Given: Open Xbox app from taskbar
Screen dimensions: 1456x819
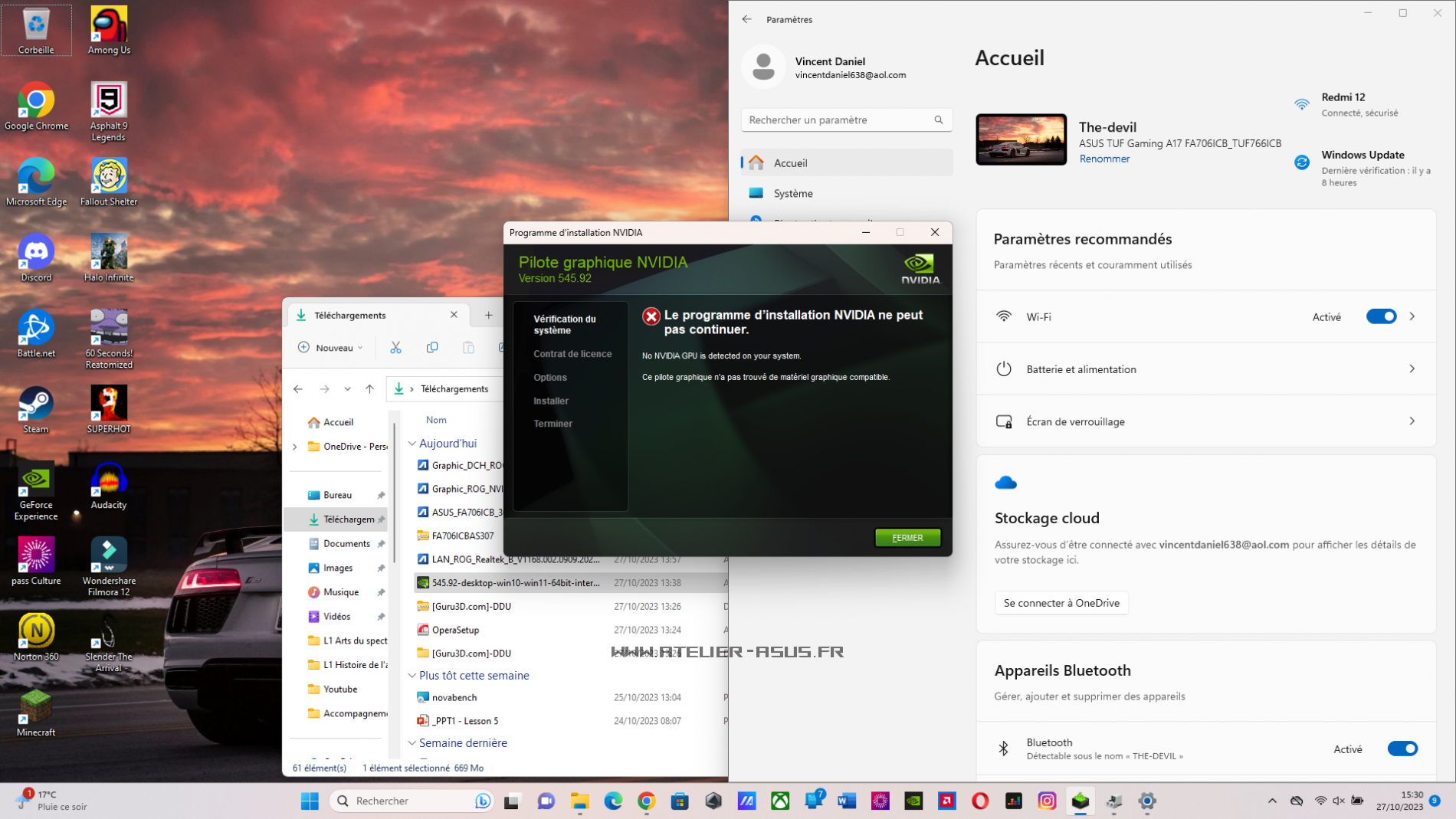Looking at the screenshot, I should coord(780,801).
